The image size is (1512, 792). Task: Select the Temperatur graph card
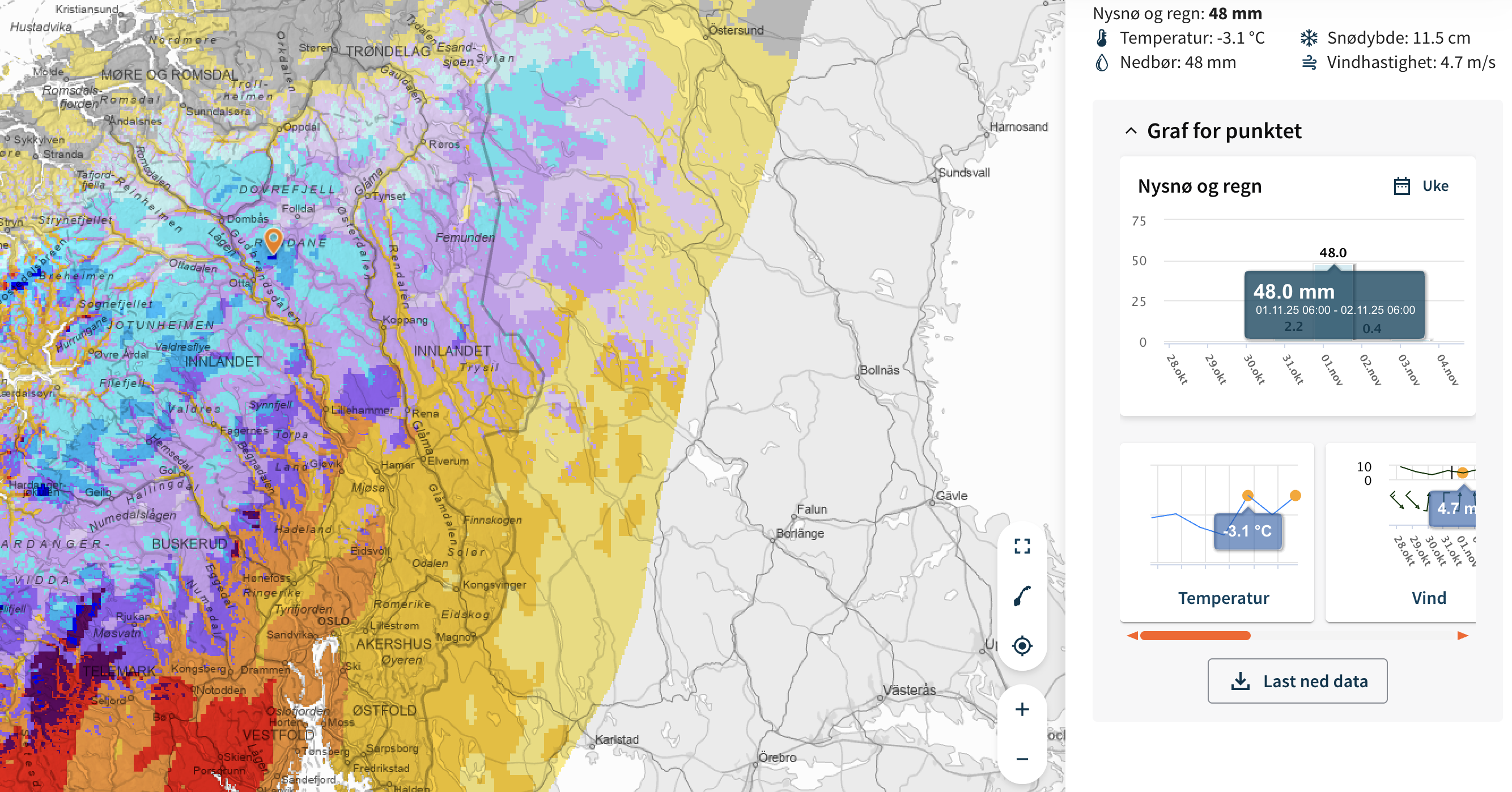pyautogui.click(x=1222, y=597)
